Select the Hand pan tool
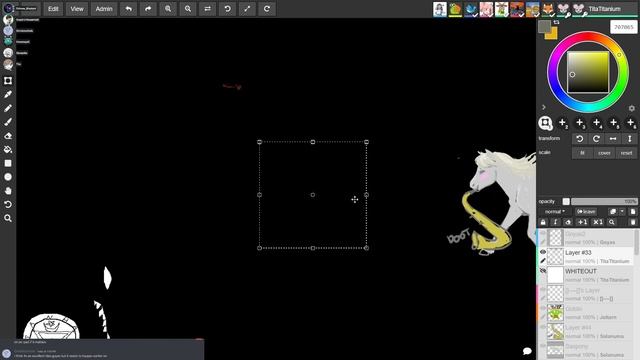640x360 pixels. (x=8, y=191)
